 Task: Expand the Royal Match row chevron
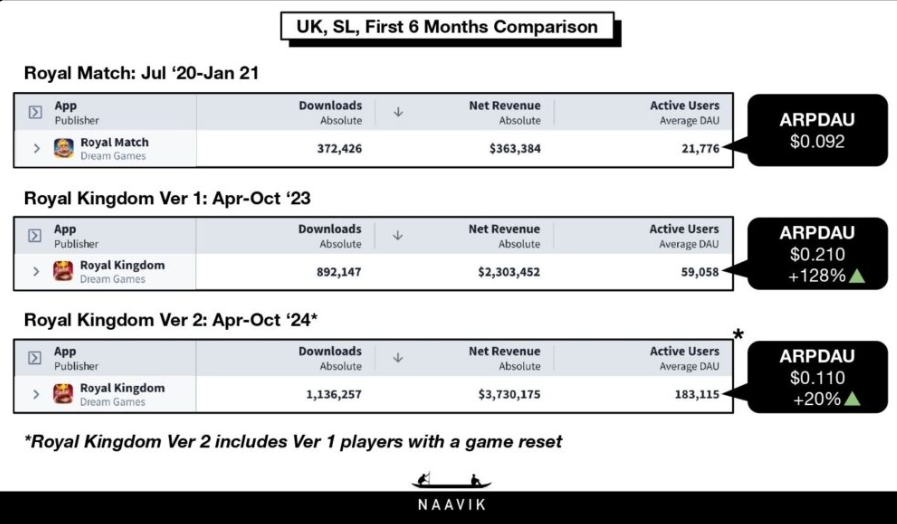(x=37, y=149)
